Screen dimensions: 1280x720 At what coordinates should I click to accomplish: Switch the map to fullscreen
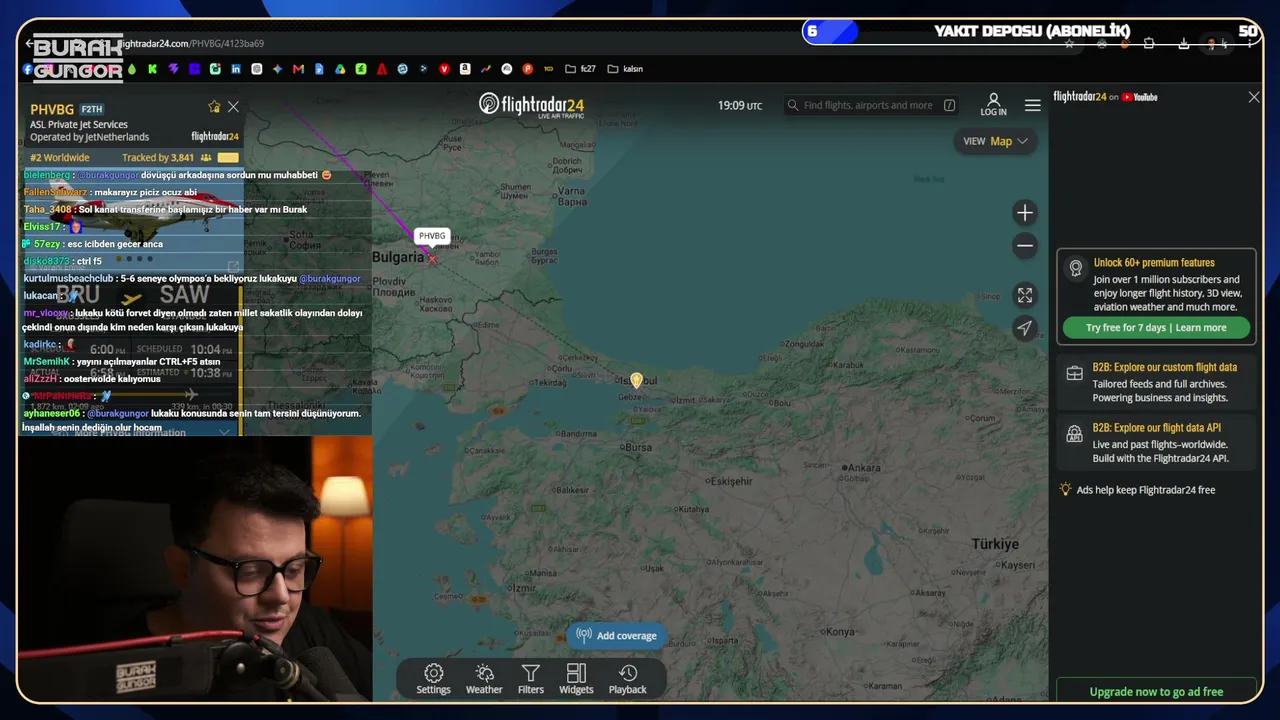1025,295
